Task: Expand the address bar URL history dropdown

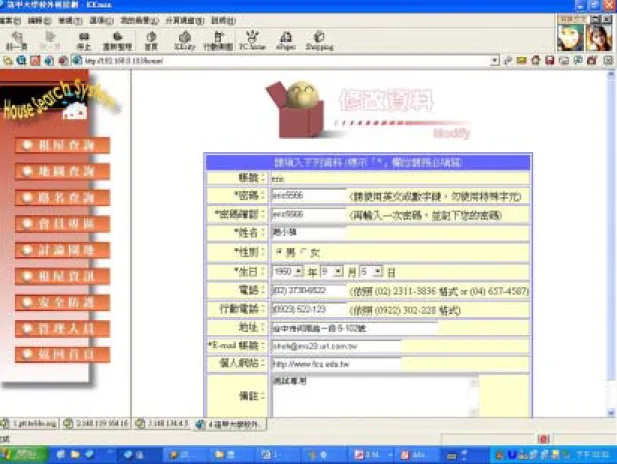Action: click(x=495, y=61)
